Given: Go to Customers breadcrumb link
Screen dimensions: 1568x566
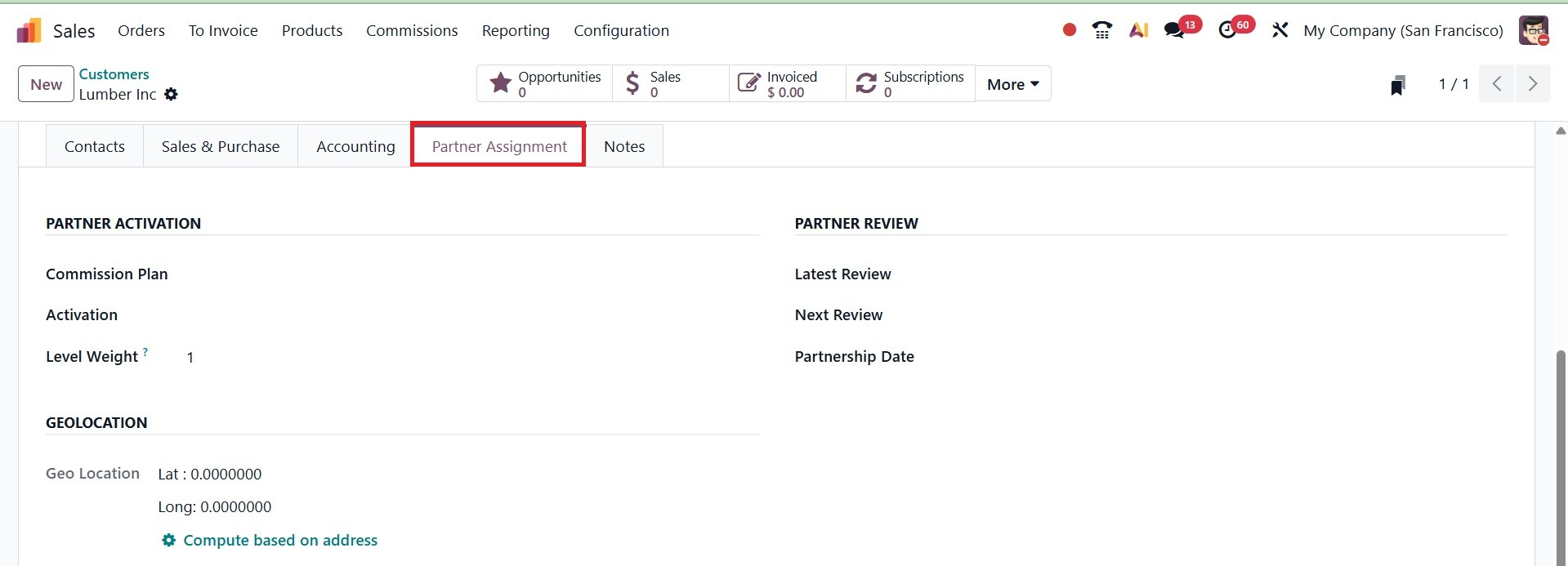Looking at the screenshot, I should coord(114,74).
